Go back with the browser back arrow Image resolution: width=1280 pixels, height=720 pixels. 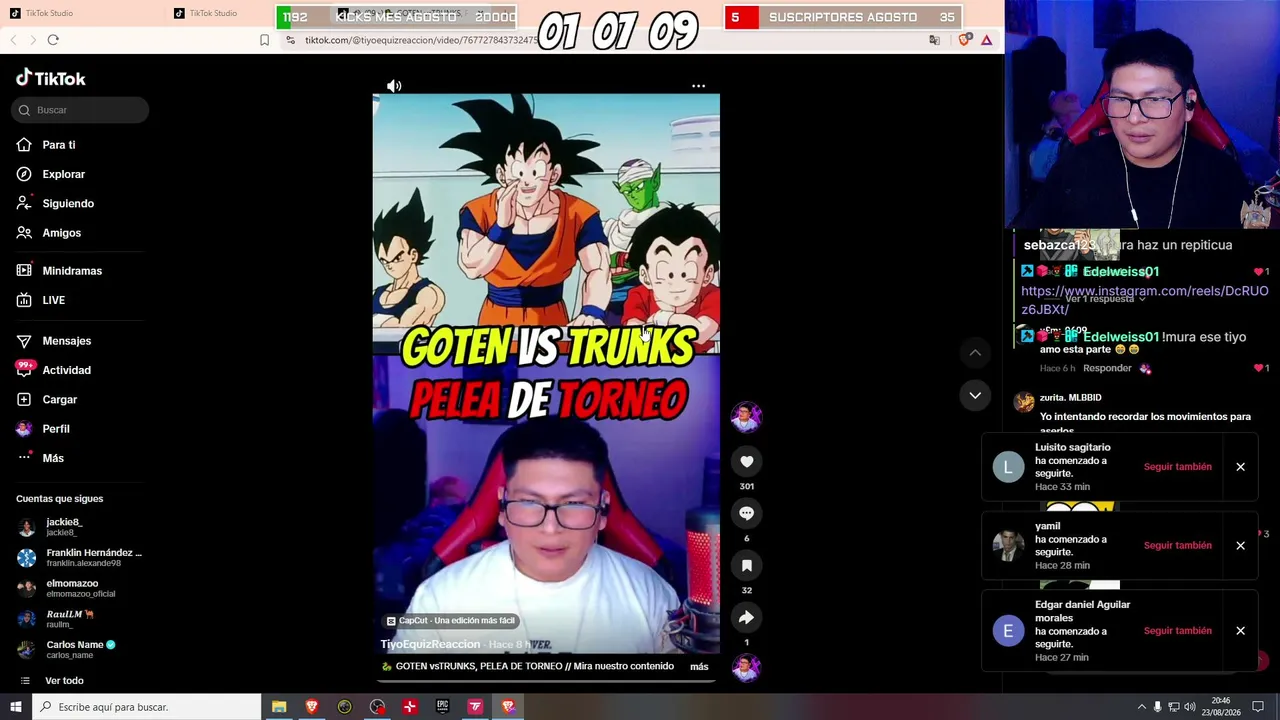coord(13,40)
